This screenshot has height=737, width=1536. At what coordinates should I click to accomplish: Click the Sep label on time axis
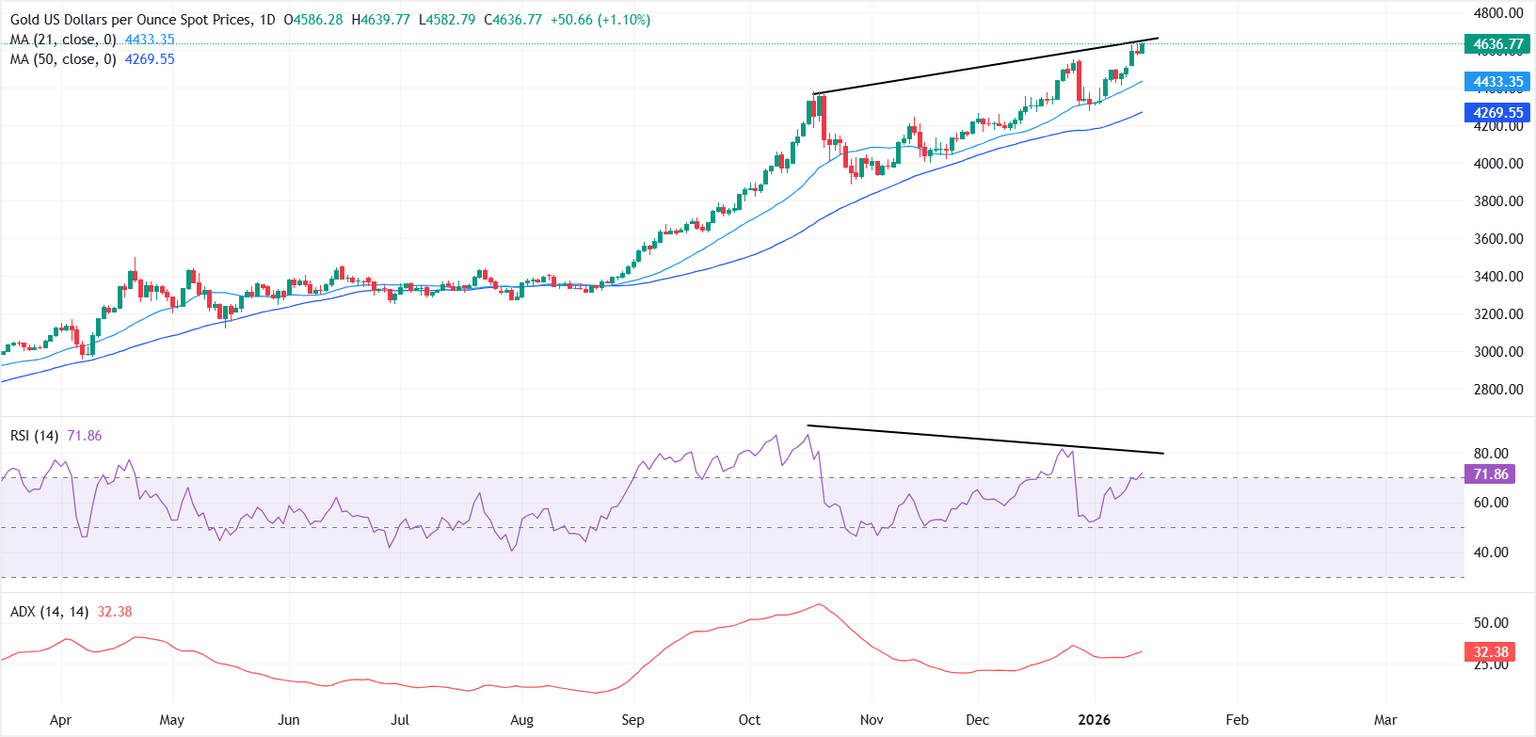632,718
